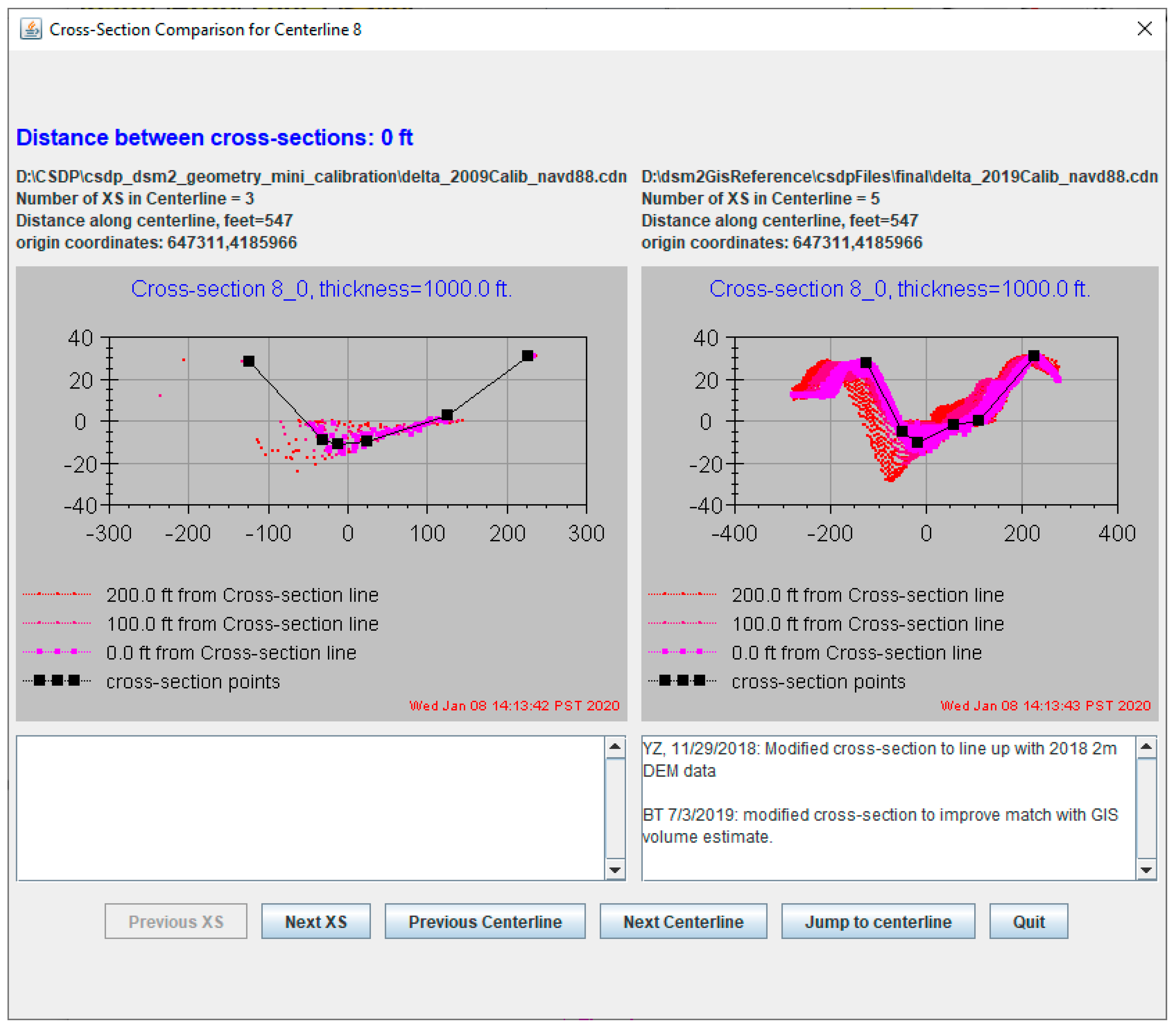Click the top-left cross-section point in left plot
The width and height of the screenshot is (1176, 1029).
(x=249, y=361)
